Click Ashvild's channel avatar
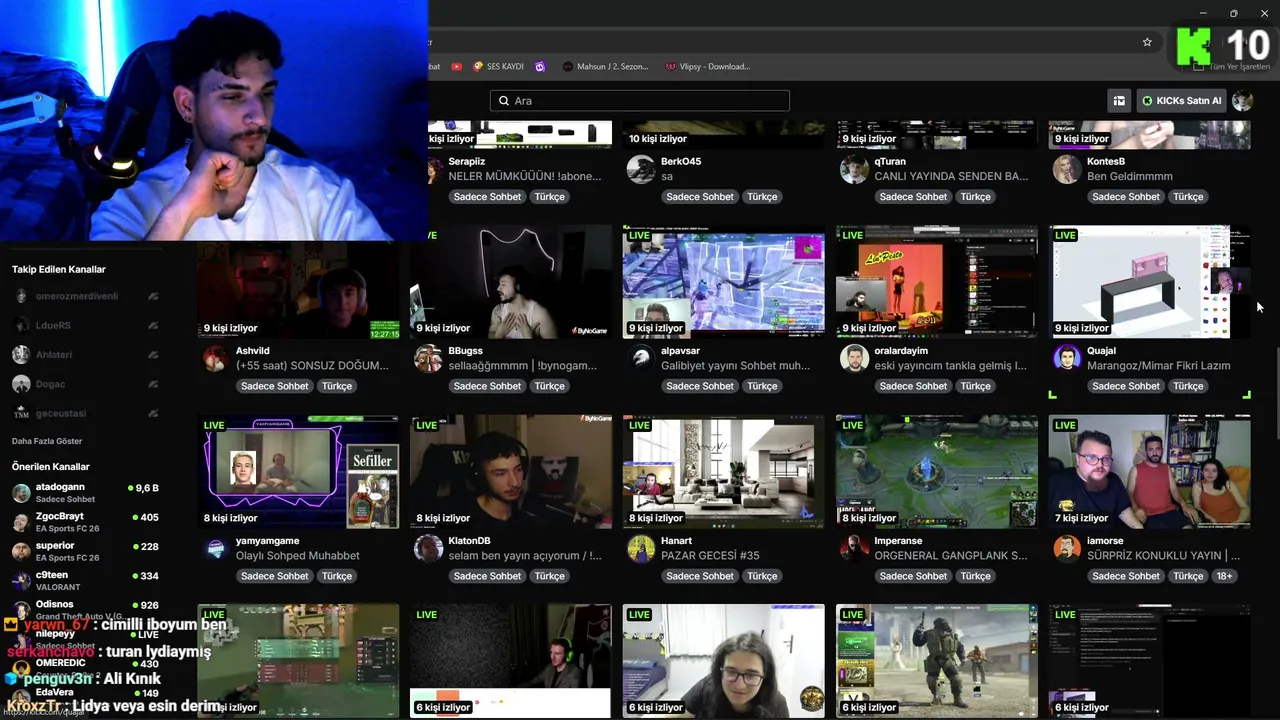The image size is (1280, 720). tap(215, 359)
